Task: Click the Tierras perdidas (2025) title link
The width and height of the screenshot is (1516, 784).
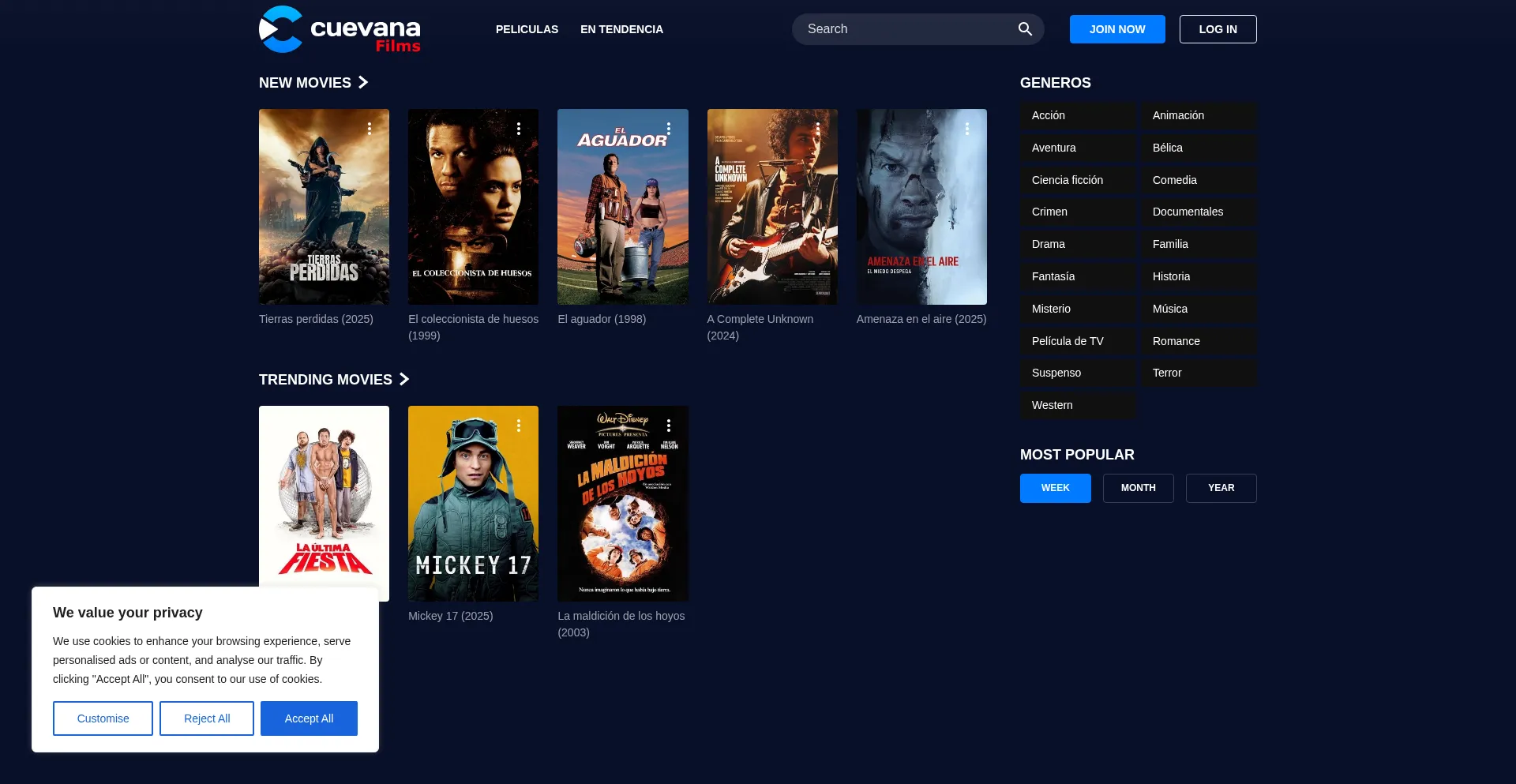Action: pyautogui.click(x=316, y=319)
